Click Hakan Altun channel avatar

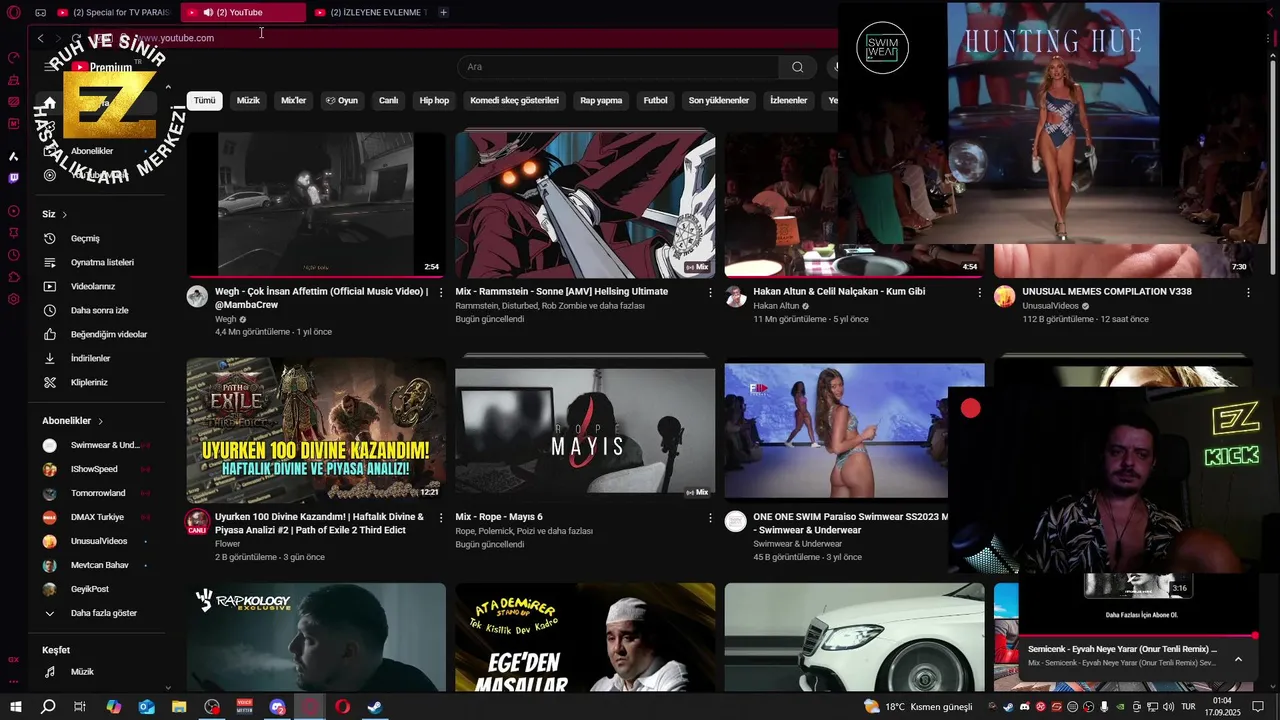(x=735, y=296)
